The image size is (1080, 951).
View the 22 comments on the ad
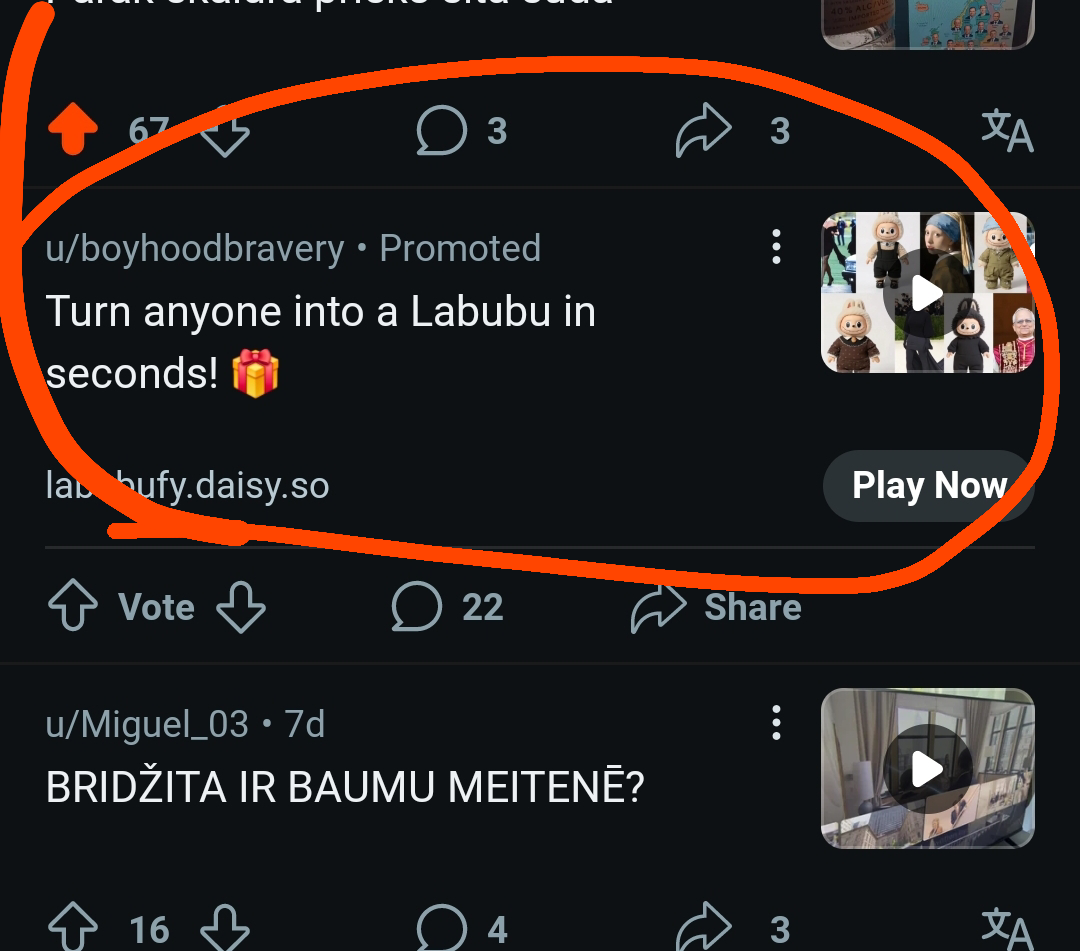[x=447, y=607]
